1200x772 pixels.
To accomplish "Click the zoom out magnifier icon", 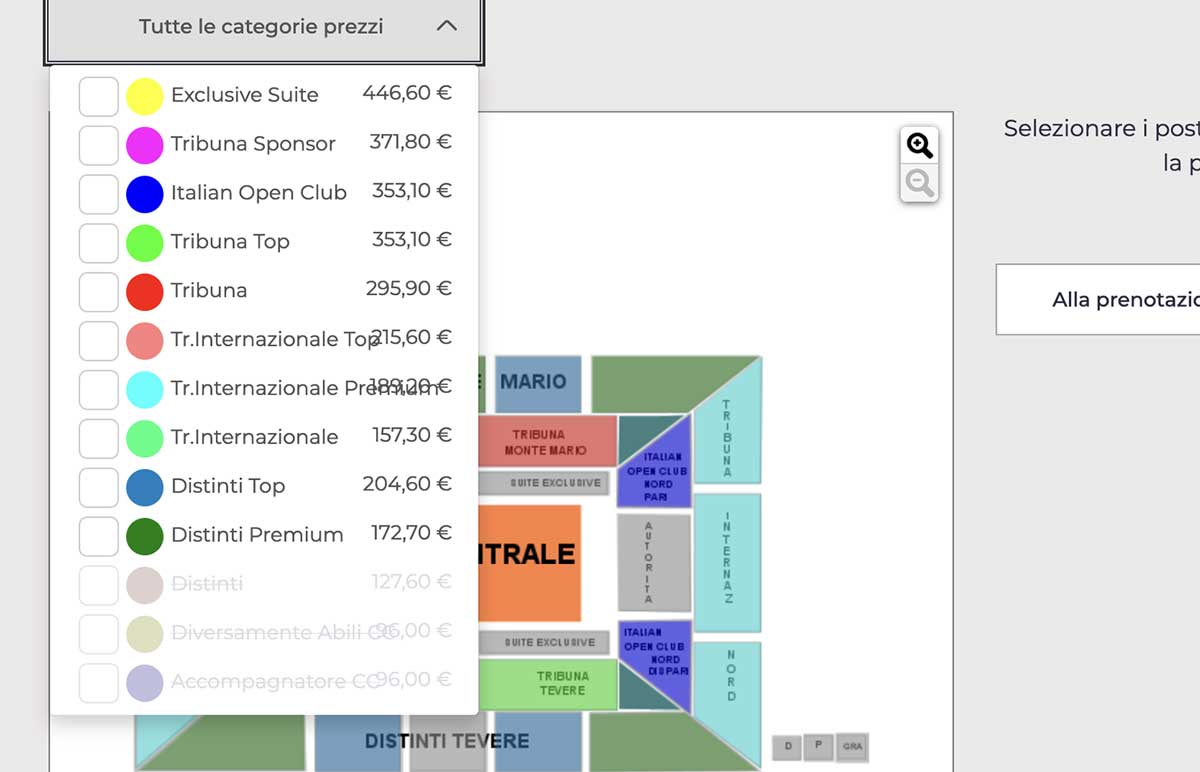I will pos(919,183).
